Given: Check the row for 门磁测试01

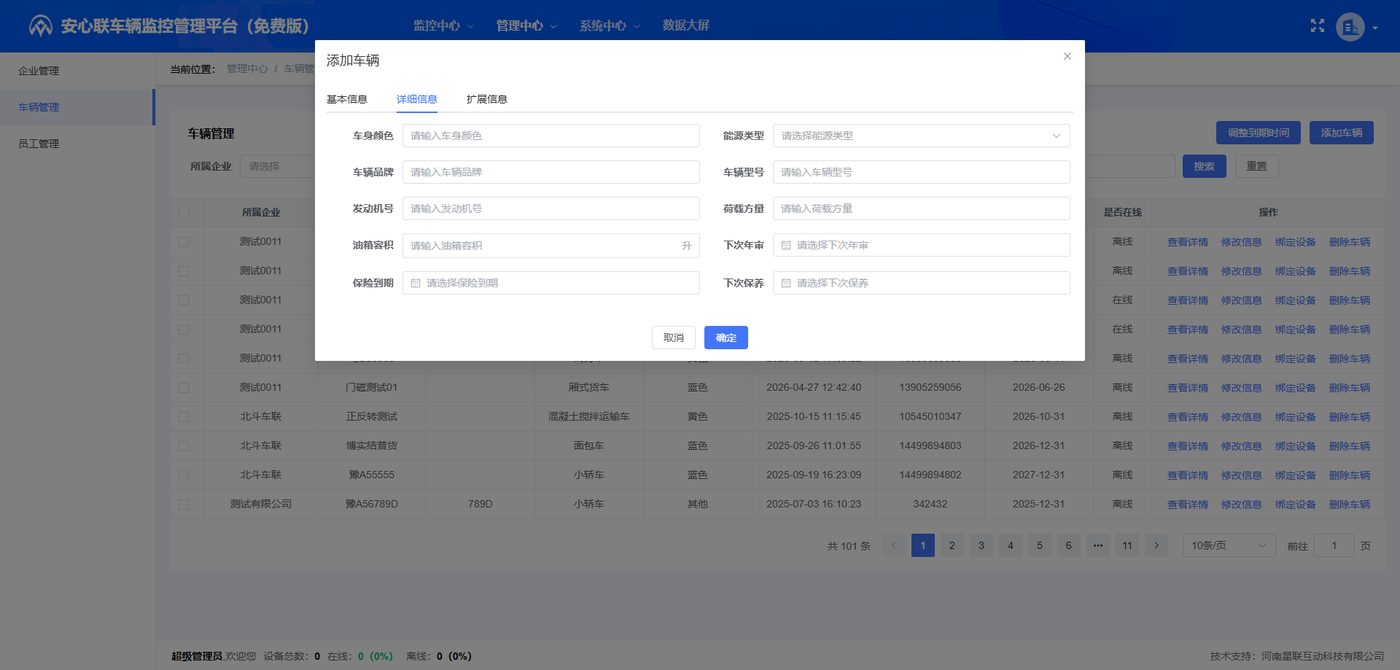Looking at the screenshot, I should click(x=183, y=387).
